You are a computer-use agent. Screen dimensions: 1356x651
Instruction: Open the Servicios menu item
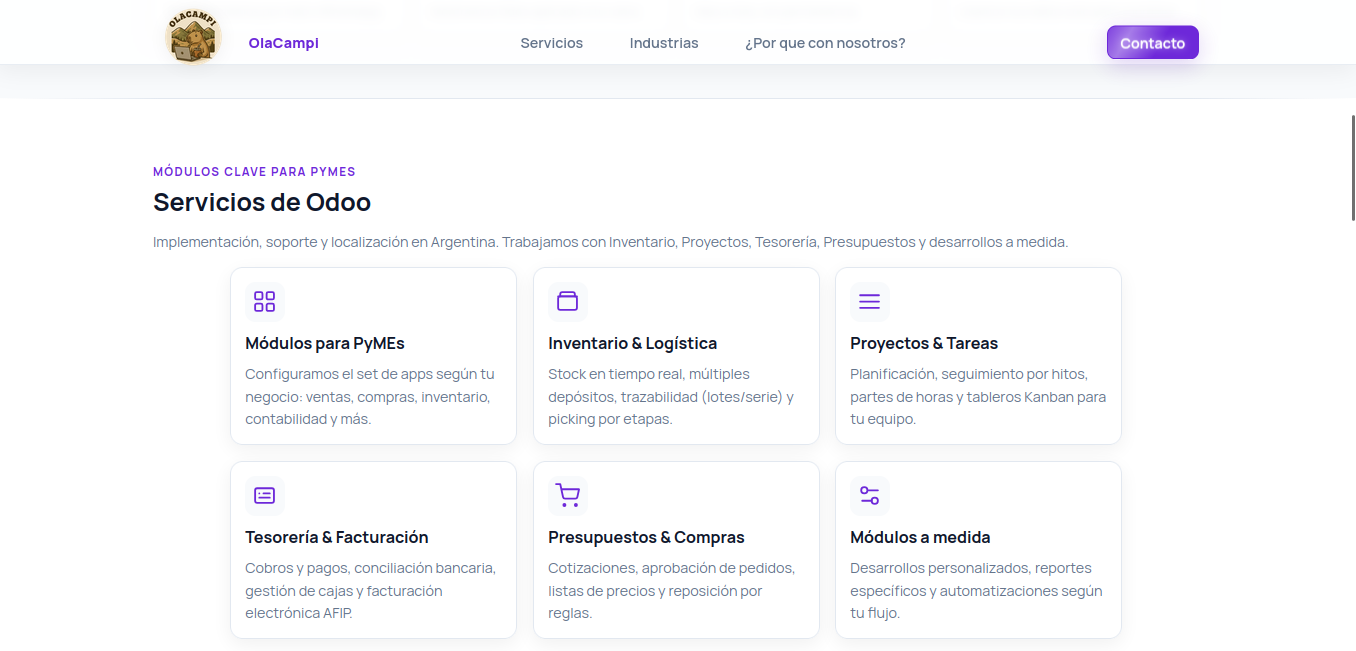click(551, 43)
